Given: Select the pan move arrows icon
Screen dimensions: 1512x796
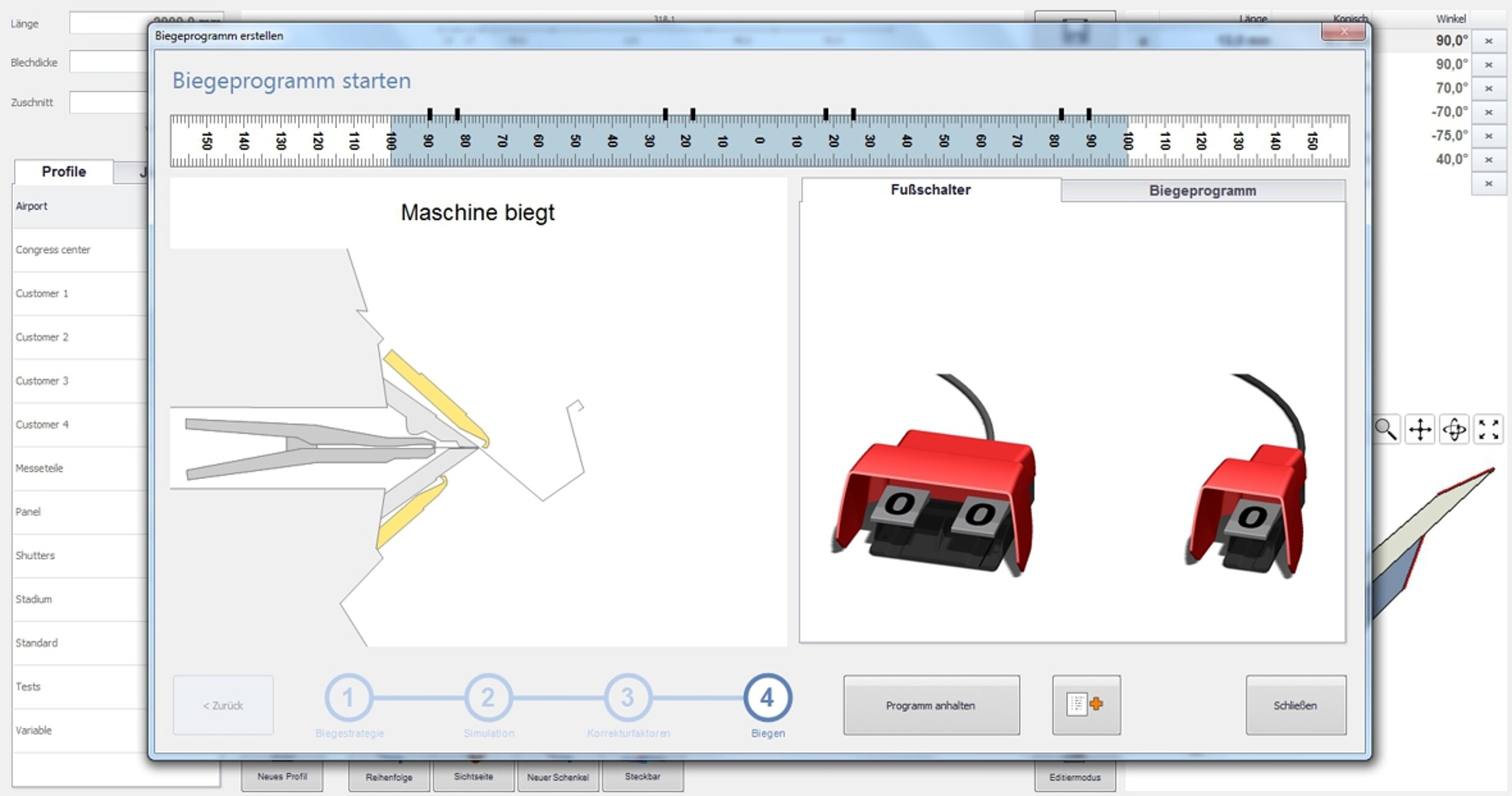Looking at the screenshot, I should click(x=1420, y=429).
